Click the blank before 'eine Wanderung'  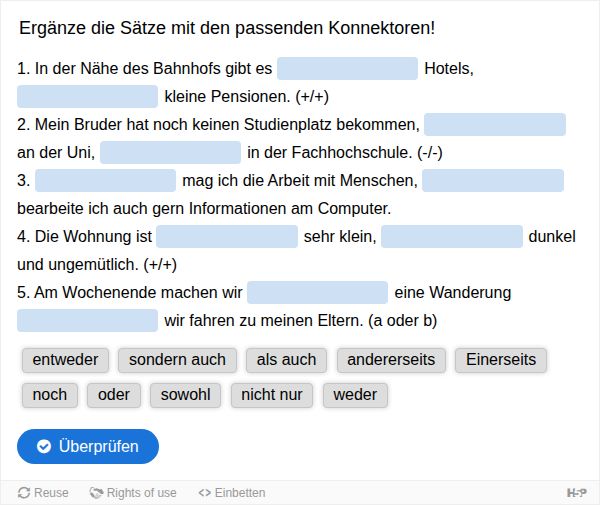(317, 292)
